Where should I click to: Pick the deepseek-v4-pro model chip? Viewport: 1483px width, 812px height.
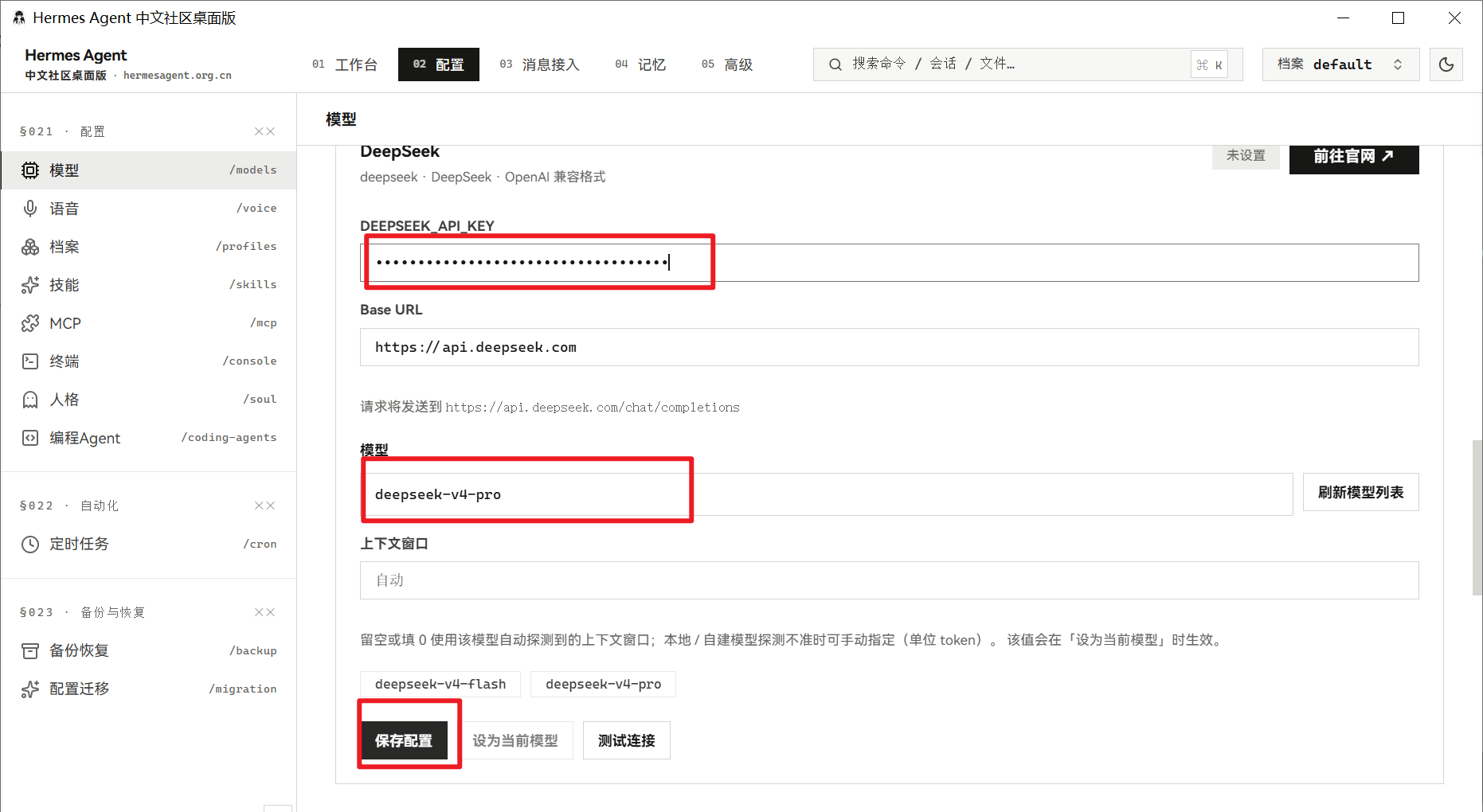603,685
